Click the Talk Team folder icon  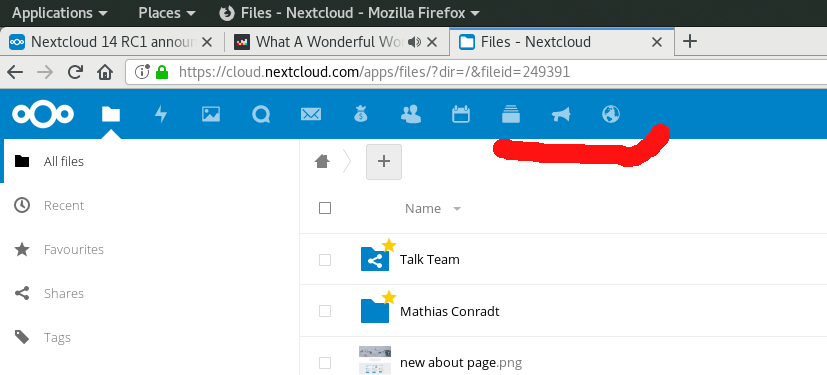click(x=374, y=259)
